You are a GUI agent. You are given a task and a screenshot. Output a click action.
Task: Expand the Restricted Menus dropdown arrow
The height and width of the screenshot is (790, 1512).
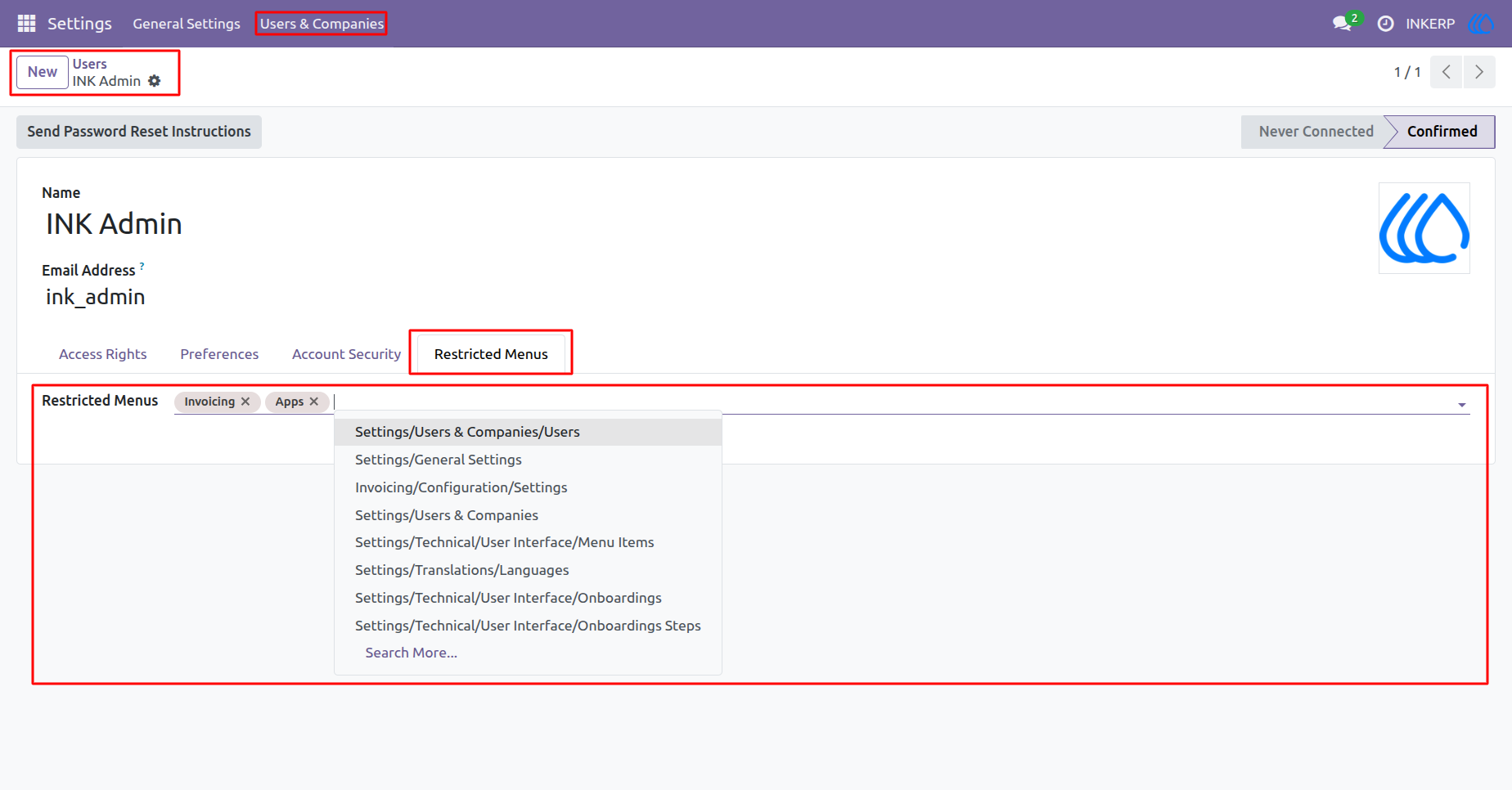(x=1461, y=405)
